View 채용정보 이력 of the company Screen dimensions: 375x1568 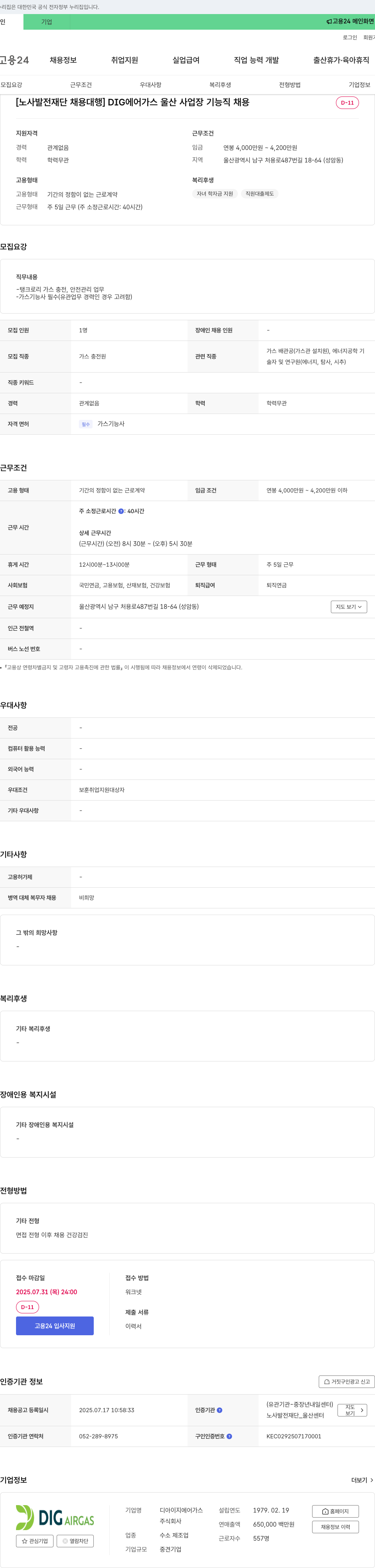pyautogui.click(x=336, y=1527)
